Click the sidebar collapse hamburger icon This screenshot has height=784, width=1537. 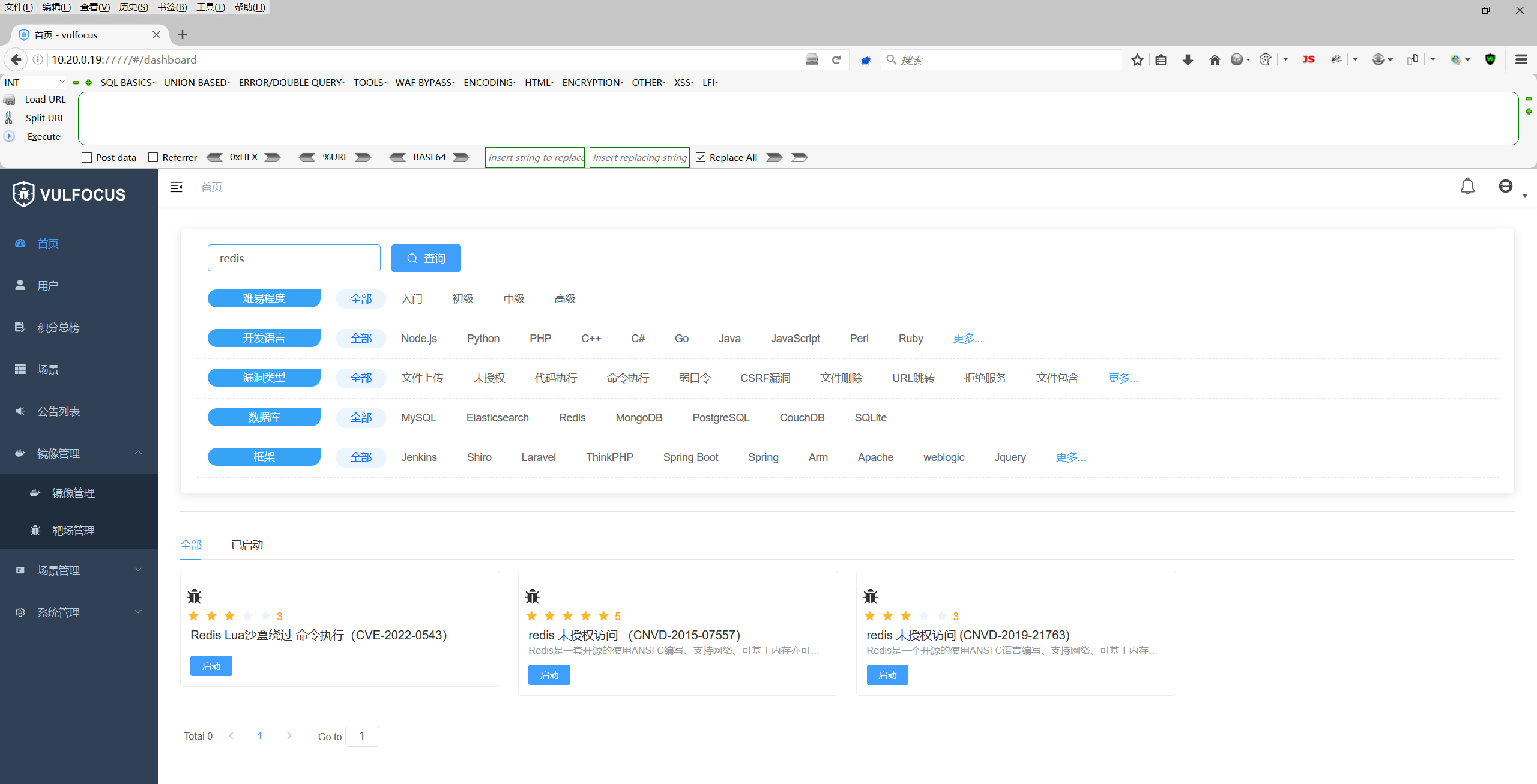pyautogui.click(x=176, y=187)
